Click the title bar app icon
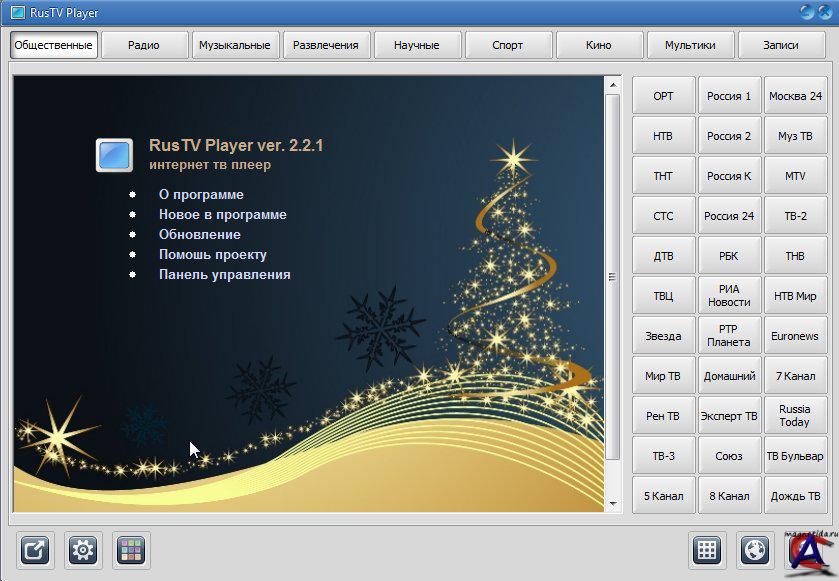Image resolution: width=839 pixels, height=581 pixels. point(16,12)
